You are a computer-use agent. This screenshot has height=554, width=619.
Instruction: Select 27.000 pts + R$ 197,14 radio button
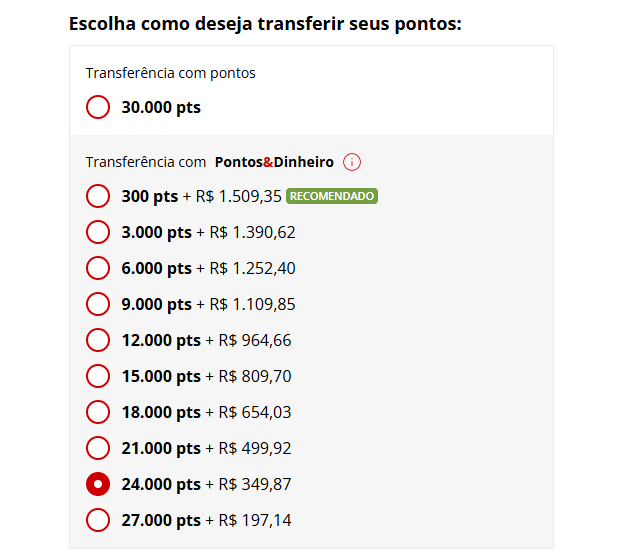[98, 520]
